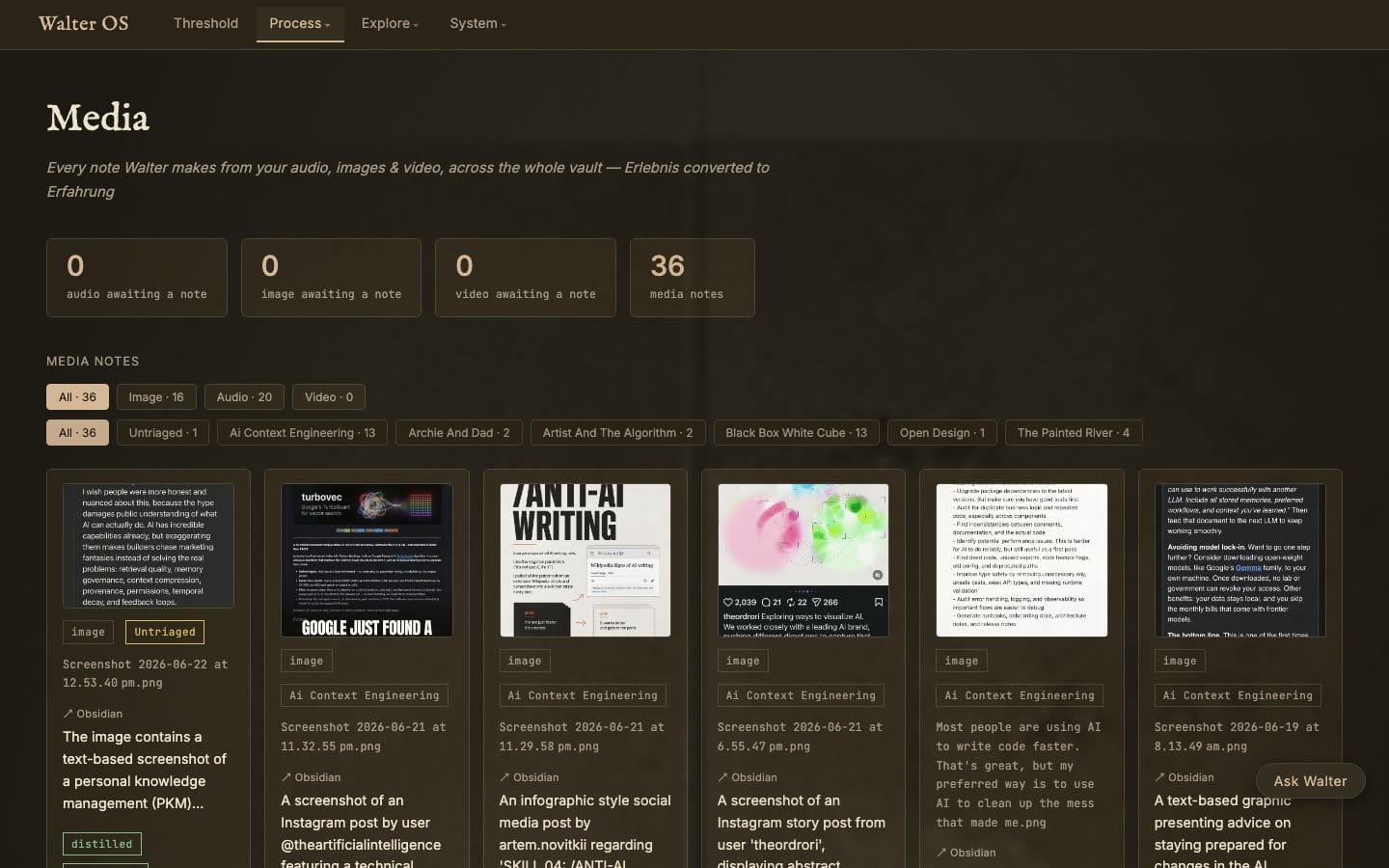Filter by The Painted River · 4
This screenshot has height=868, width=1389.
[1074, 433]
